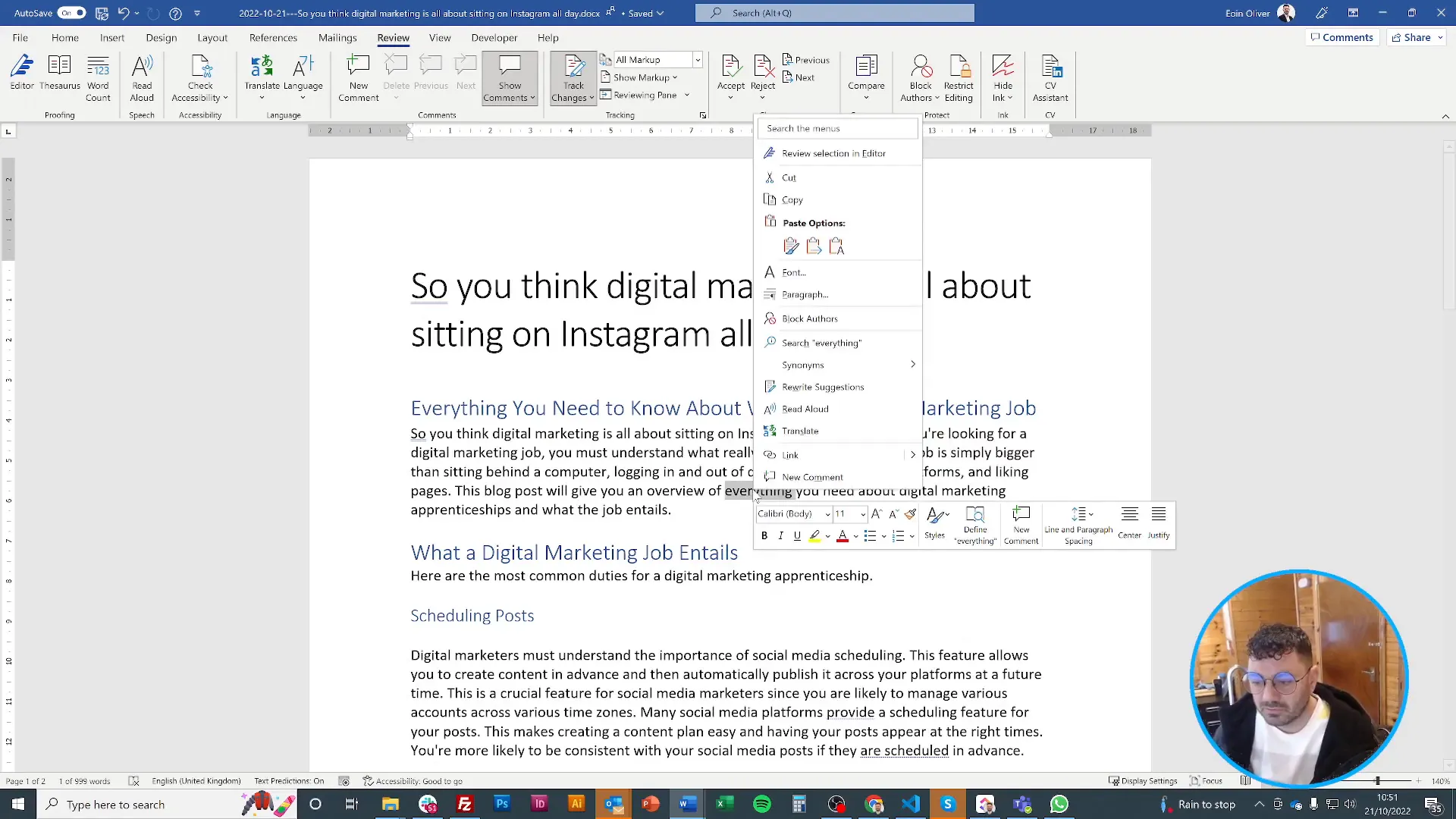Show the Word Count dialog
This screenshot has height=819, width=1456.
(98, 78)
